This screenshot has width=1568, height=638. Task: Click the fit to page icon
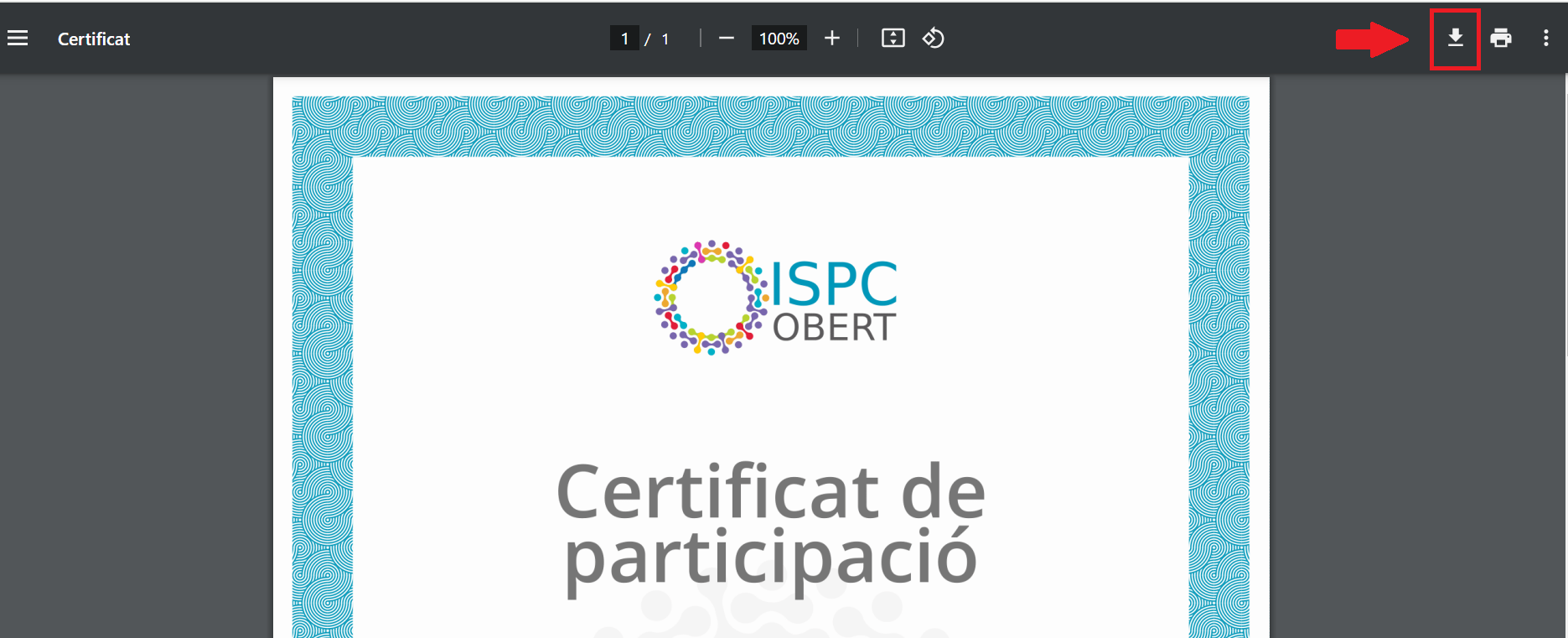[x=893, y=39]
